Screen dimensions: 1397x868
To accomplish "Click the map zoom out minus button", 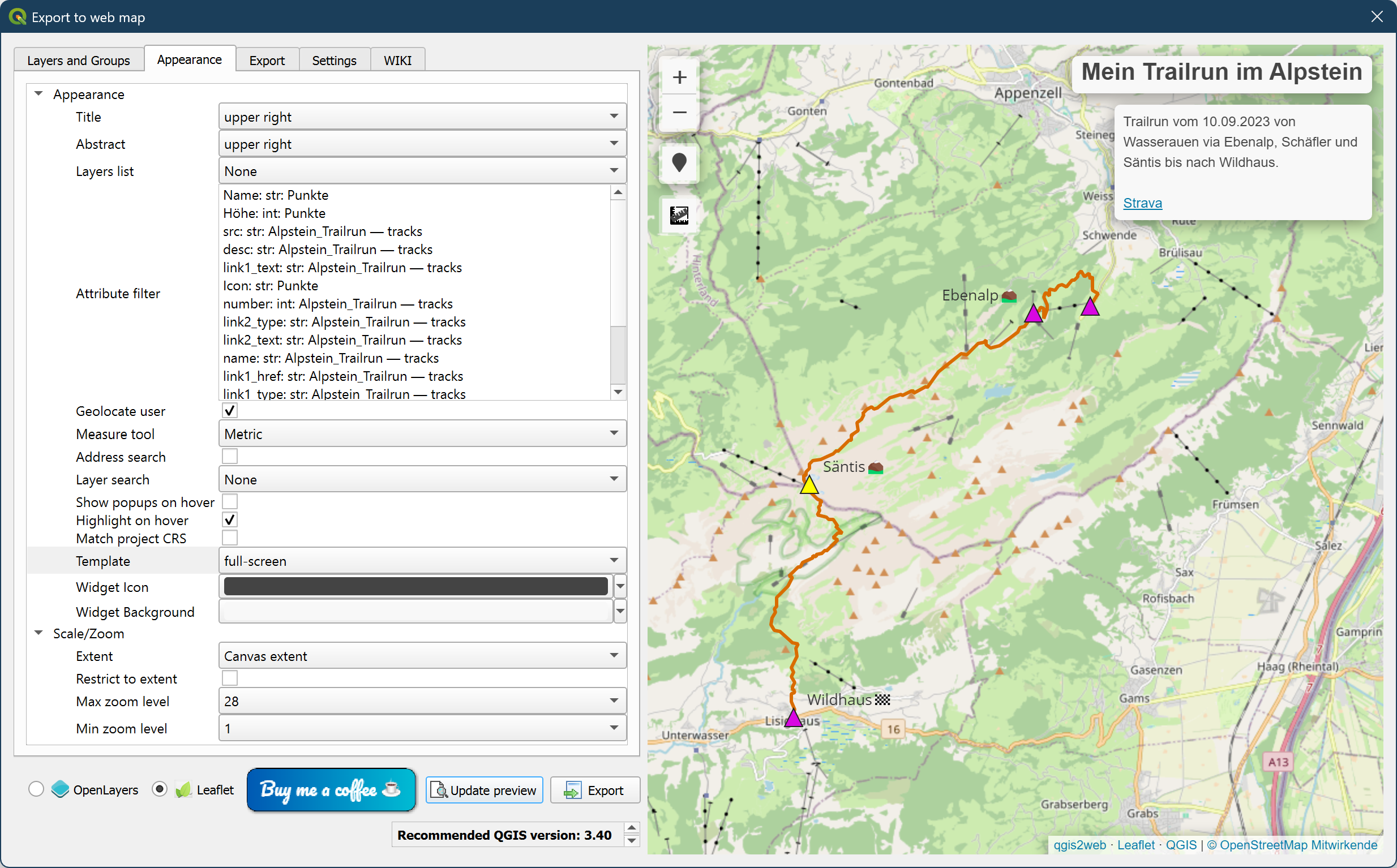I will [x=679, y=113].
